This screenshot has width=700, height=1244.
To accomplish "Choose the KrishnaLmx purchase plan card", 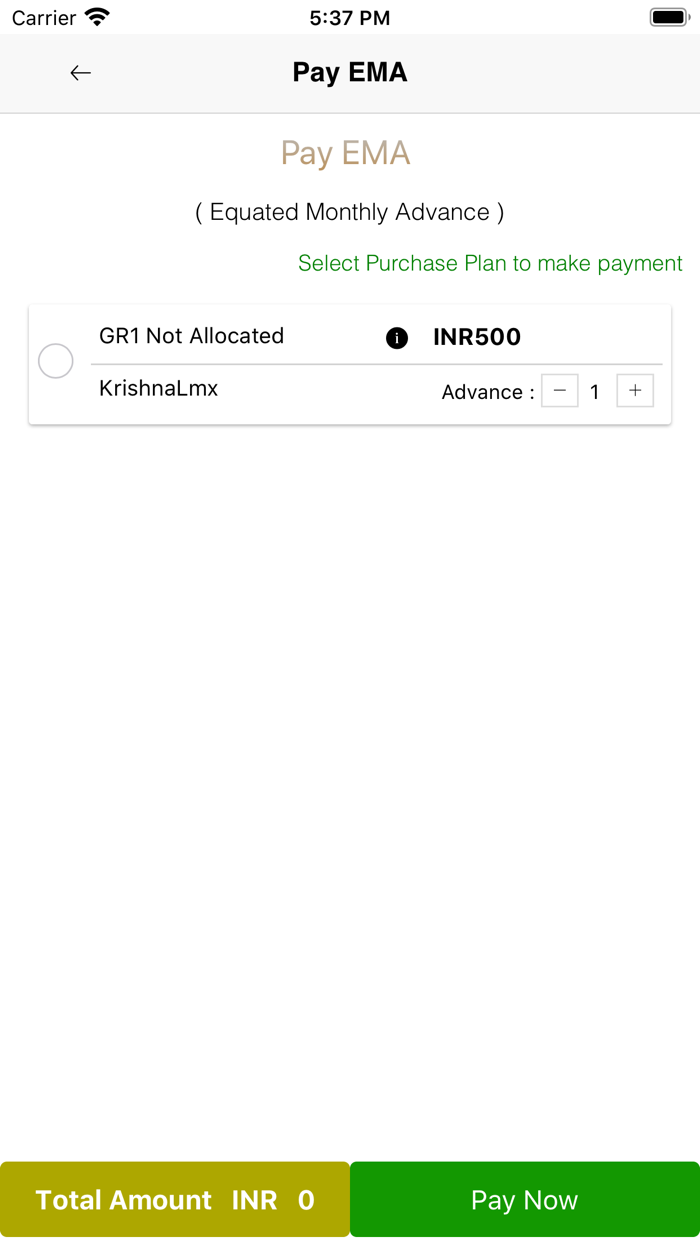I will pyautogui.click(x=350, y=363).
